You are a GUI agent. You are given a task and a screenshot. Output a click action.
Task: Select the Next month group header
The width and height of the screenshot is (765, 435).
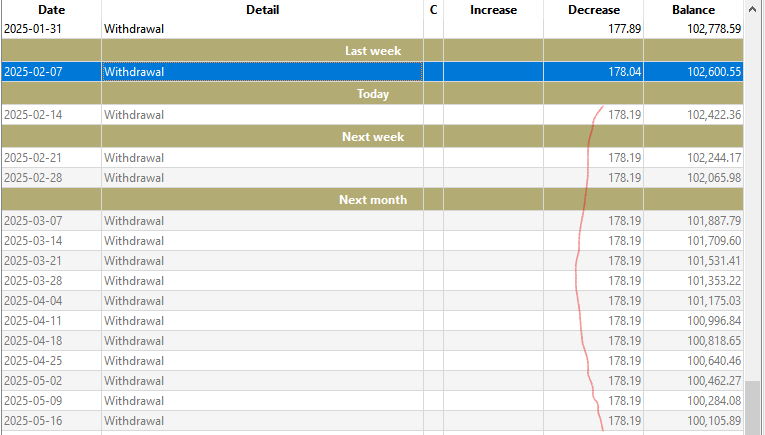[x=372, y=199]
